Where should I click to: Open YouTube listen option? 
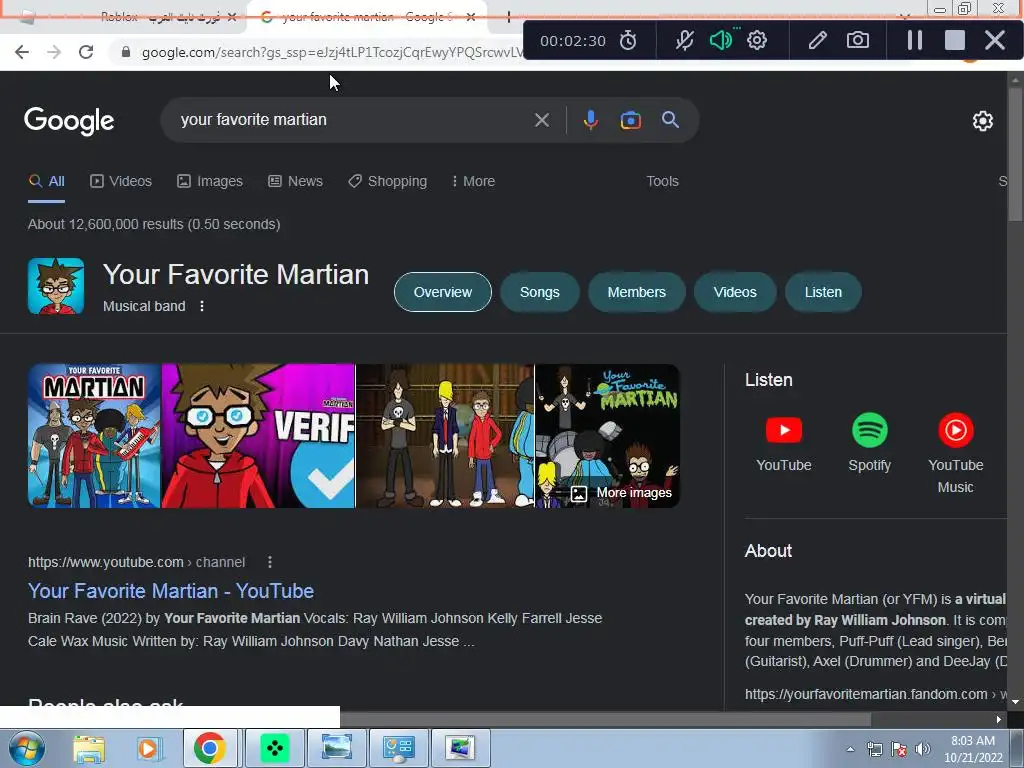click(784, 443)
